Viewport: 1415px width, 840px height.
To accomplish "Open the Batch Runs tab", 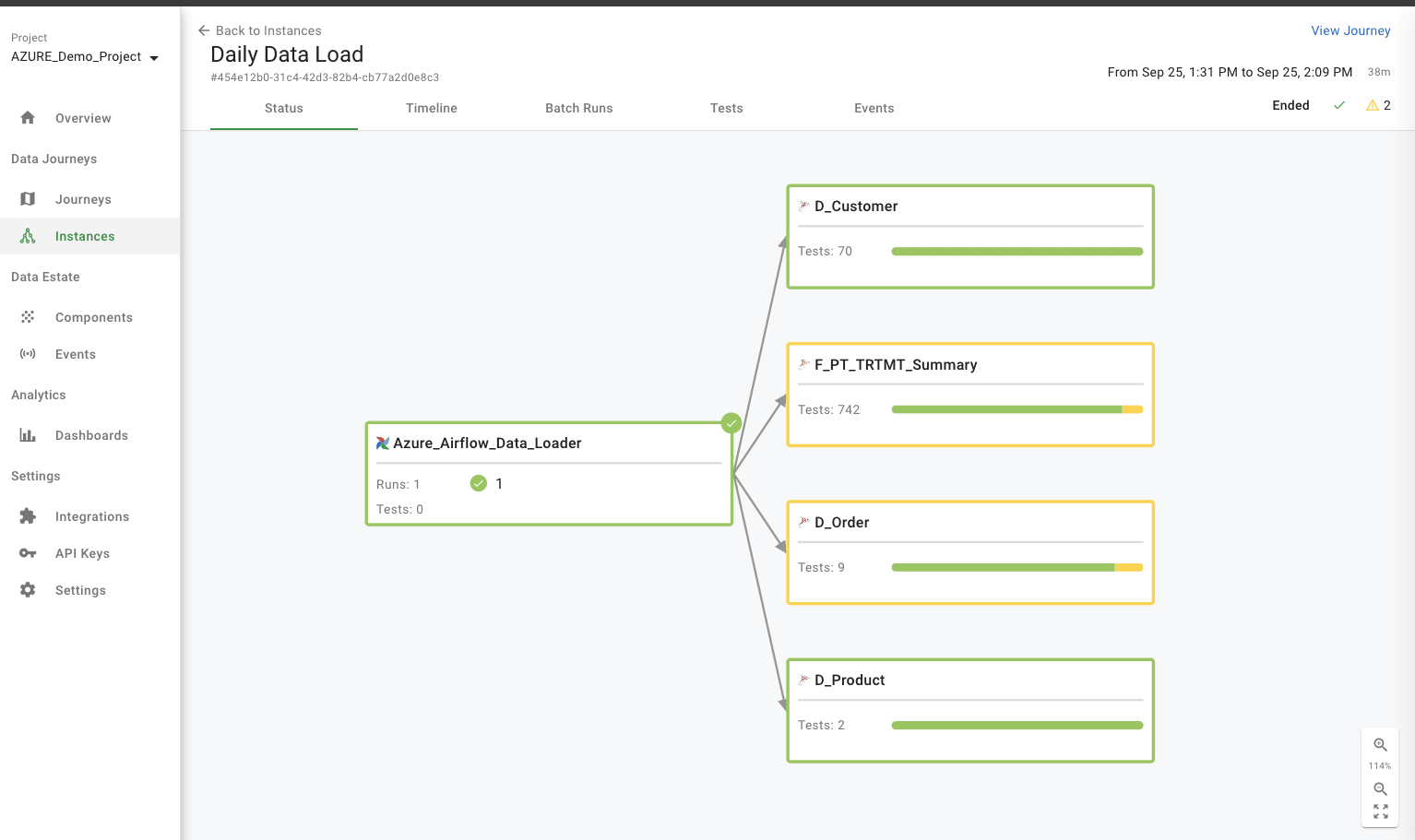I will tap(578, 108).
